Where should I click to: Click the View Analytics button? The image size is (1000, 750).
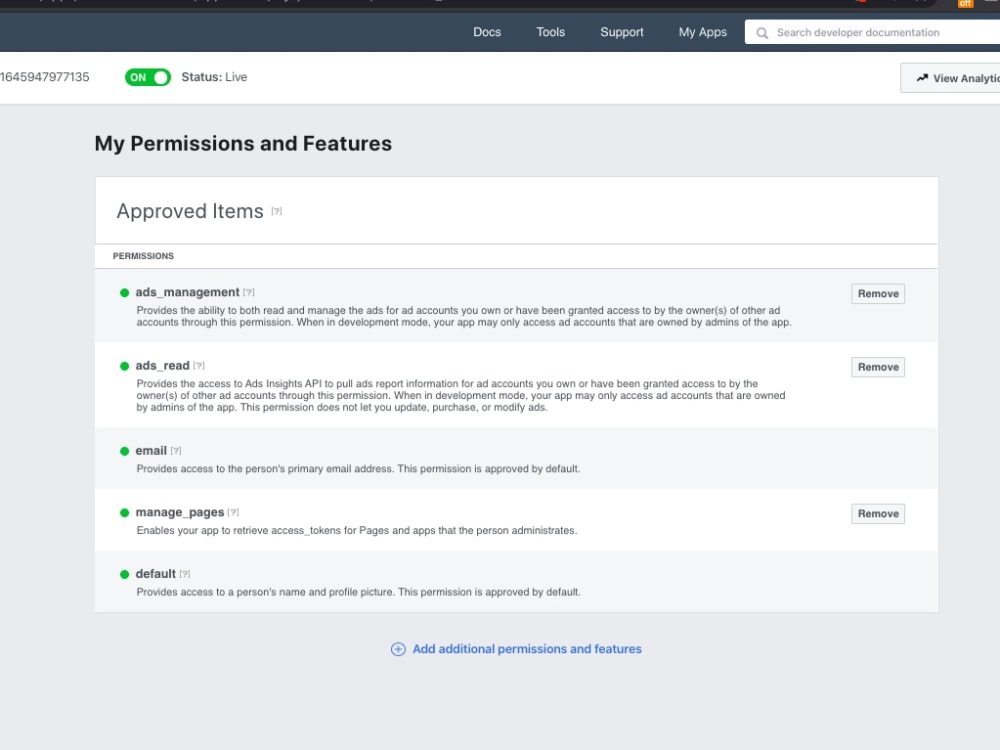pos(952,78)
